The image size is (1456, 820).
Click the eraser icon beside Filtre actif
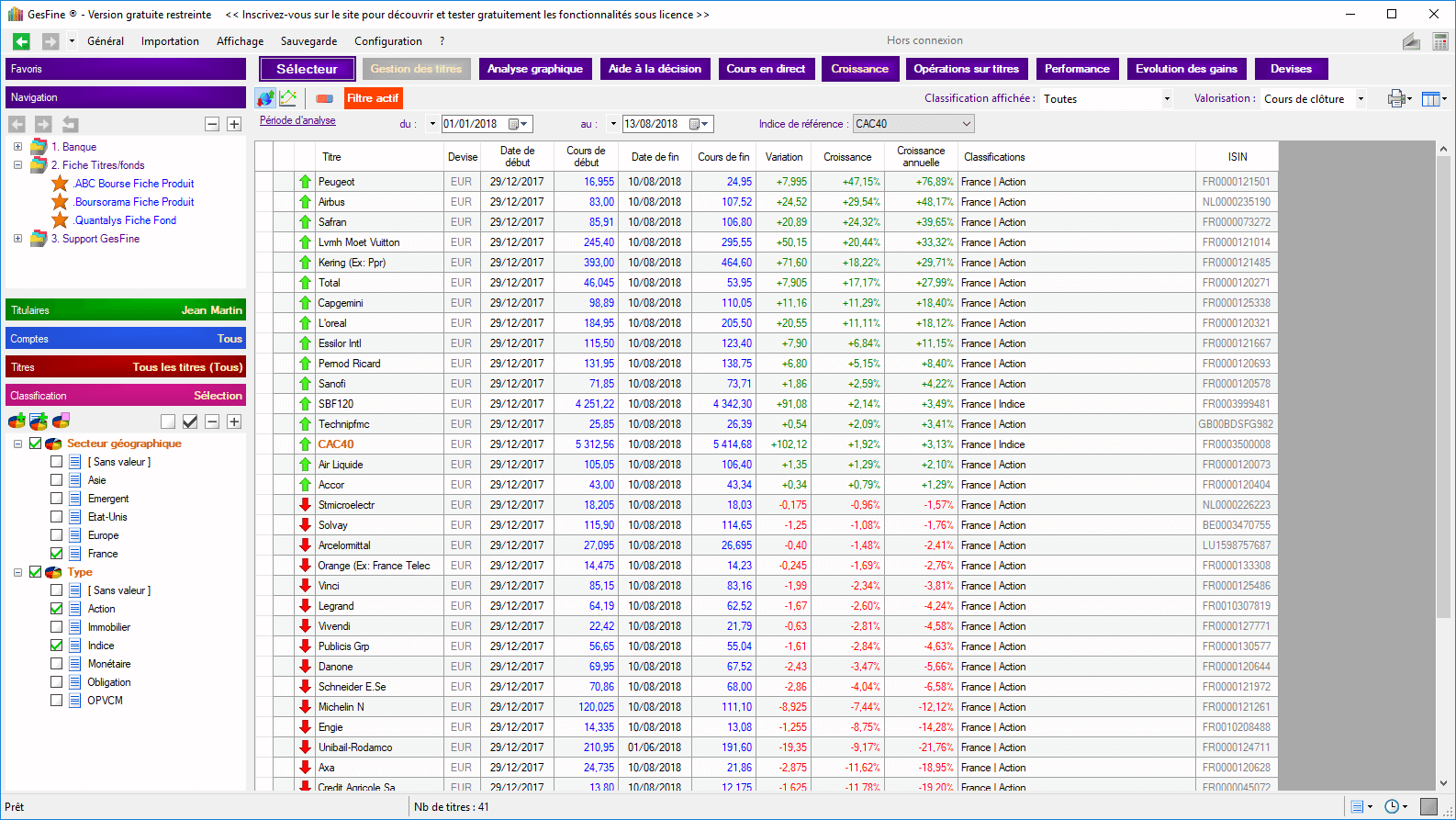click(324, 98)
